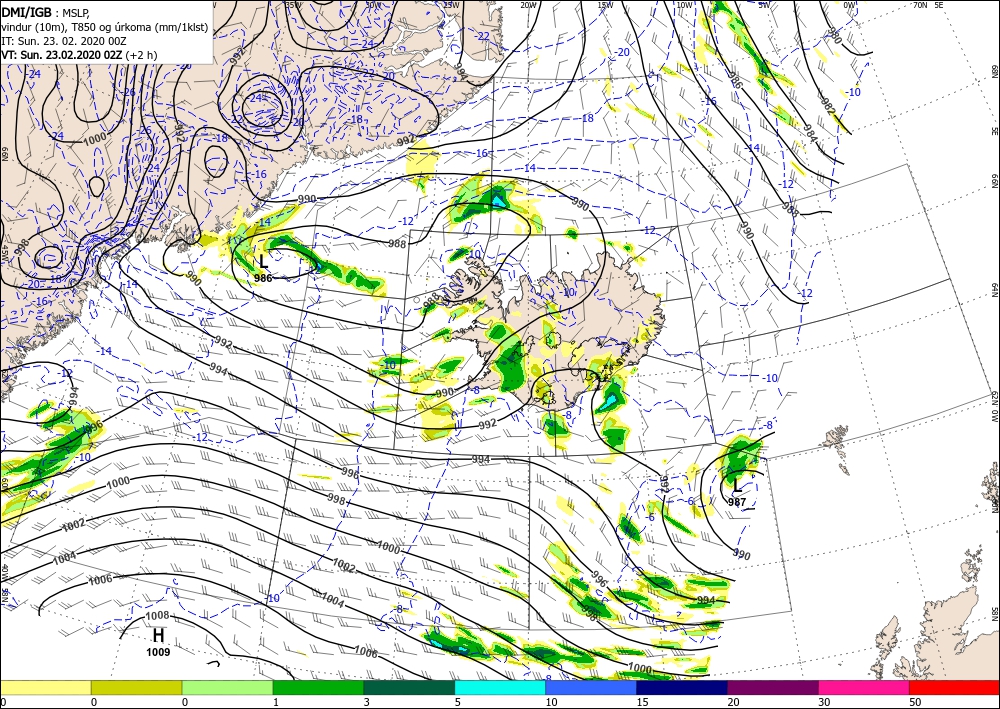The height and width of the screenshot is (709, 1000).
Task: Click the '30' tick label on the legend
Action: (825, 703)
